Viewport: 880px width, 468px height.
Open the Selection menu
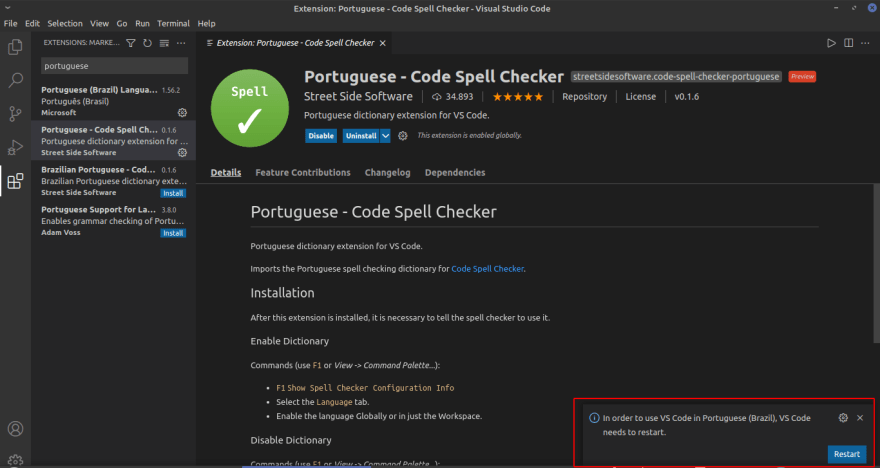click(65, 24)
